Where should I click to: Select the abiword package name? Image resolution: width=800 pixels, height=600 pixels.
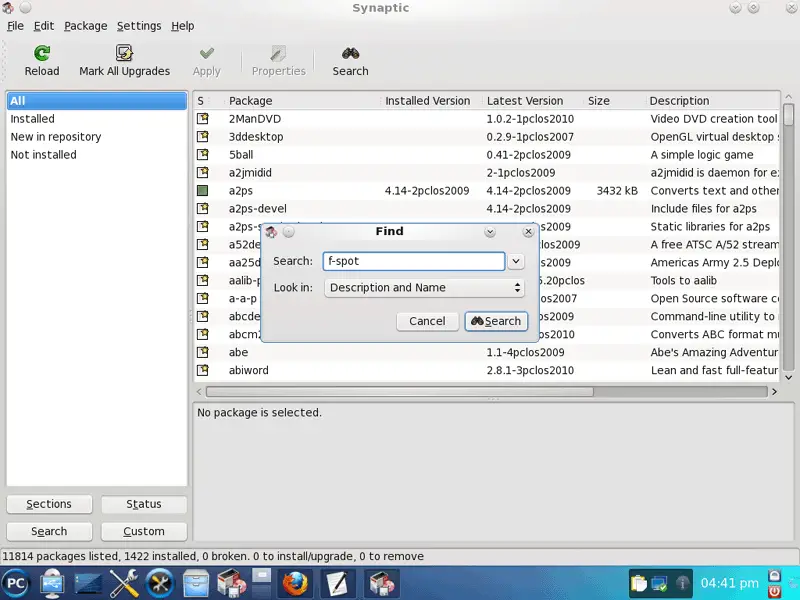pyautogui.click(x=248, y=370)
